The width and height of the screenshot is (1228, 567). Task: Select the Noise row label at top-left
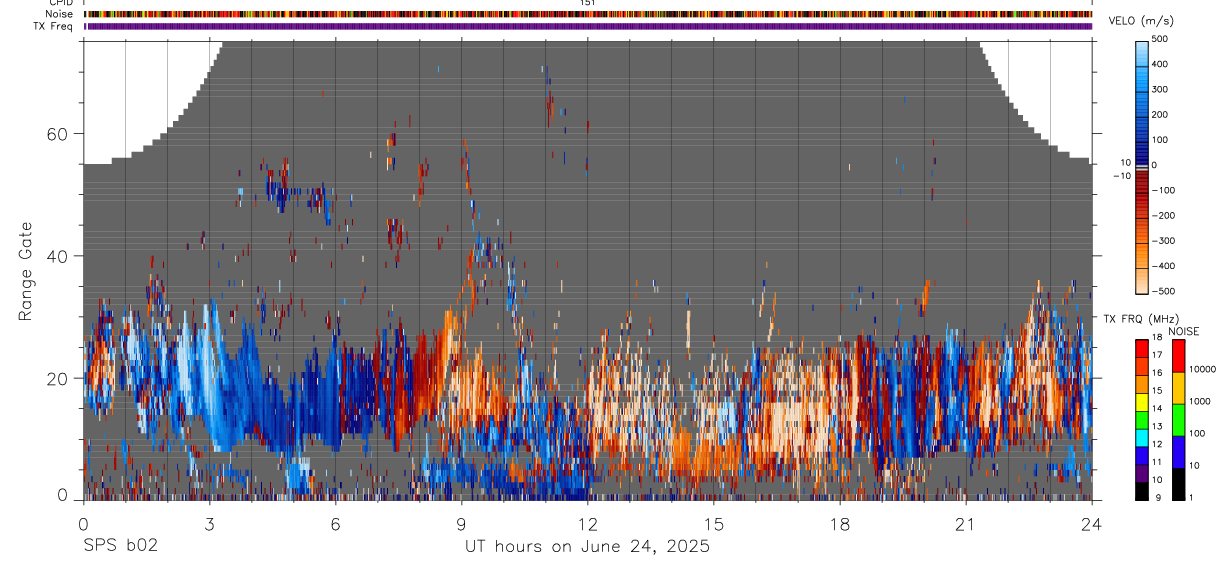click(x=59, y=14)
